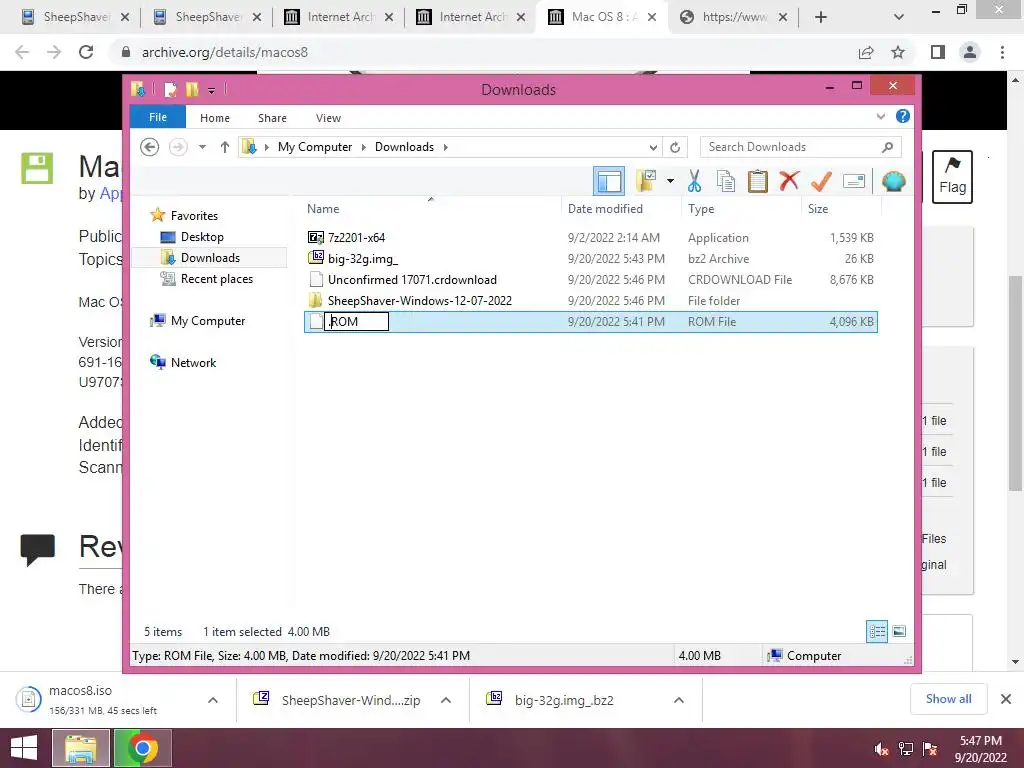The width and height of the screenshot is (1024, 768).
Task: Bookmark this page star icon
Action: coord(898,52)
